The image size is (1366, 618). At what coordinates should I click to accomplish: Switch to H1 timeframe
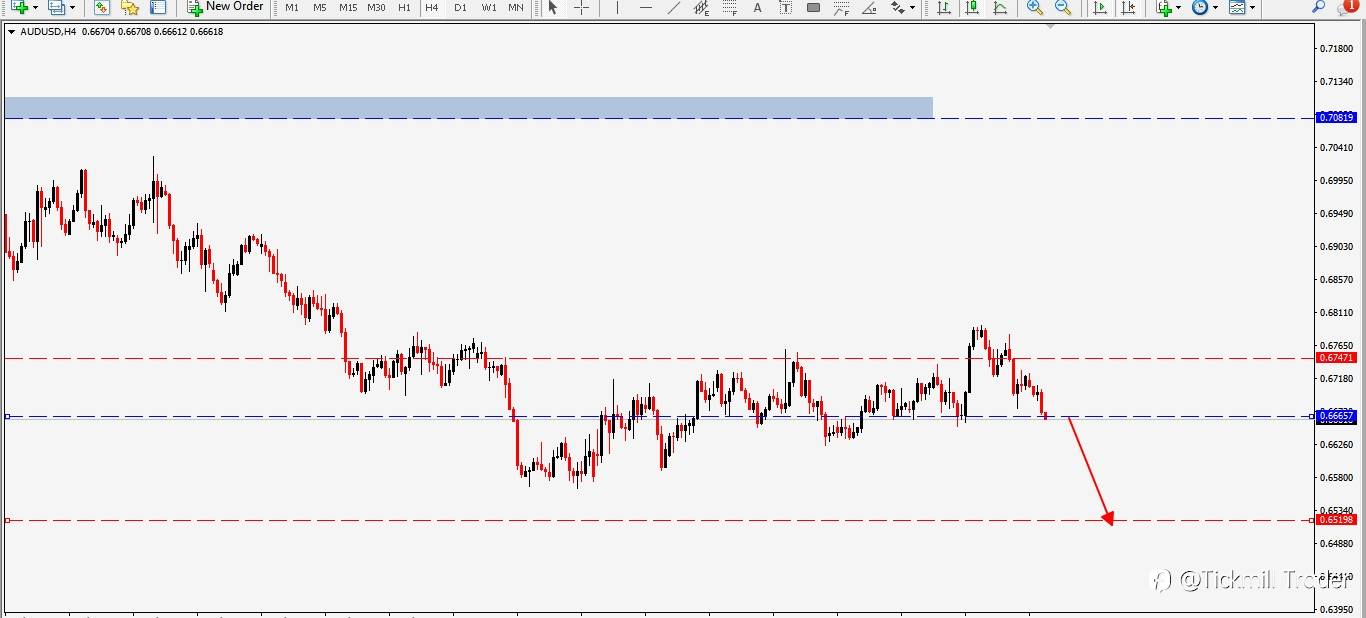click(x=404, y=7)
